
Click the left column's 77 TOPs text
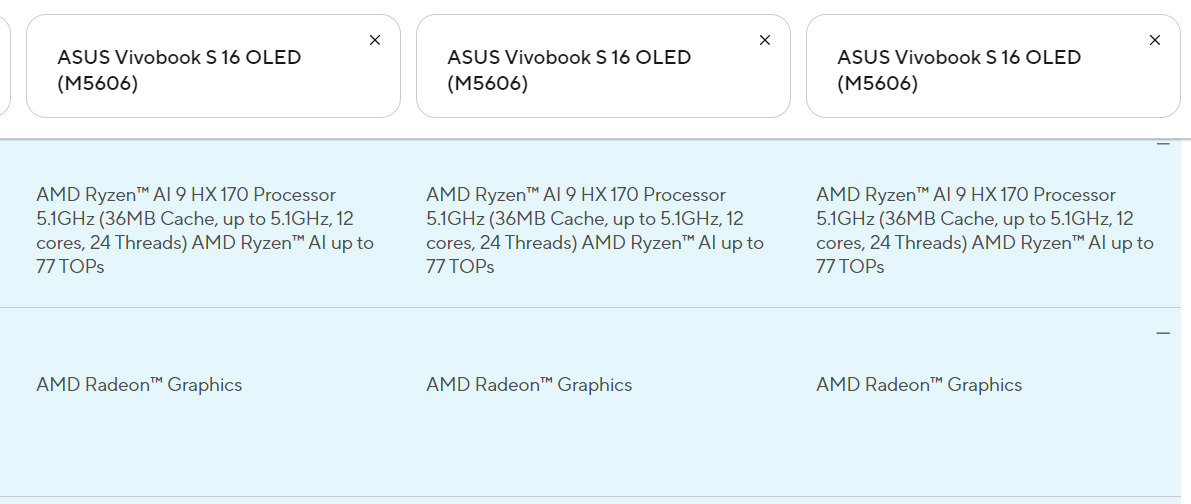70,267
